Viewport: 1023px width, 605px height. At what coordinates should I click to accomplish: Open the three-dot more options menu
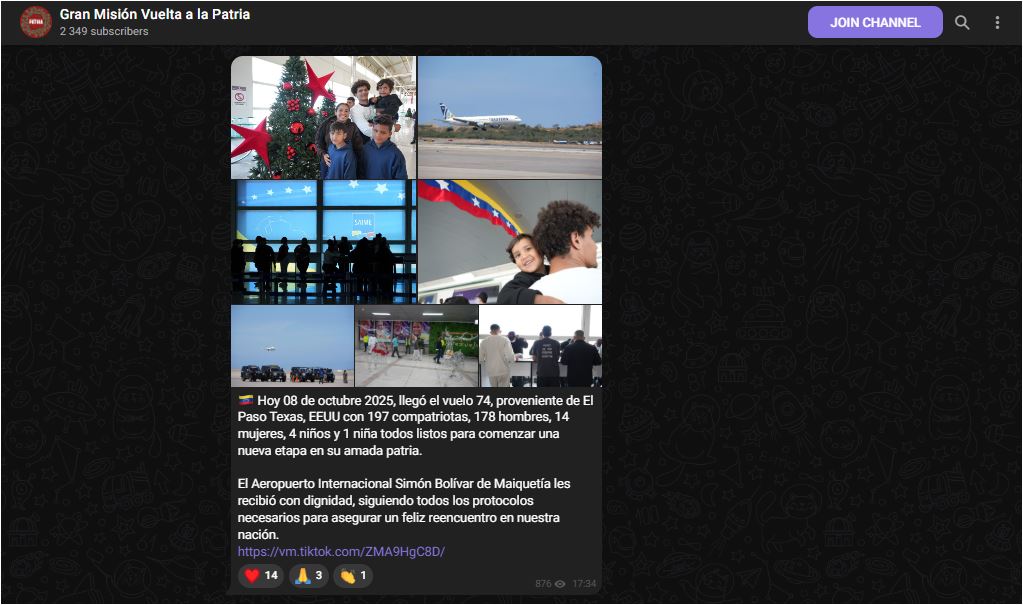997,22
